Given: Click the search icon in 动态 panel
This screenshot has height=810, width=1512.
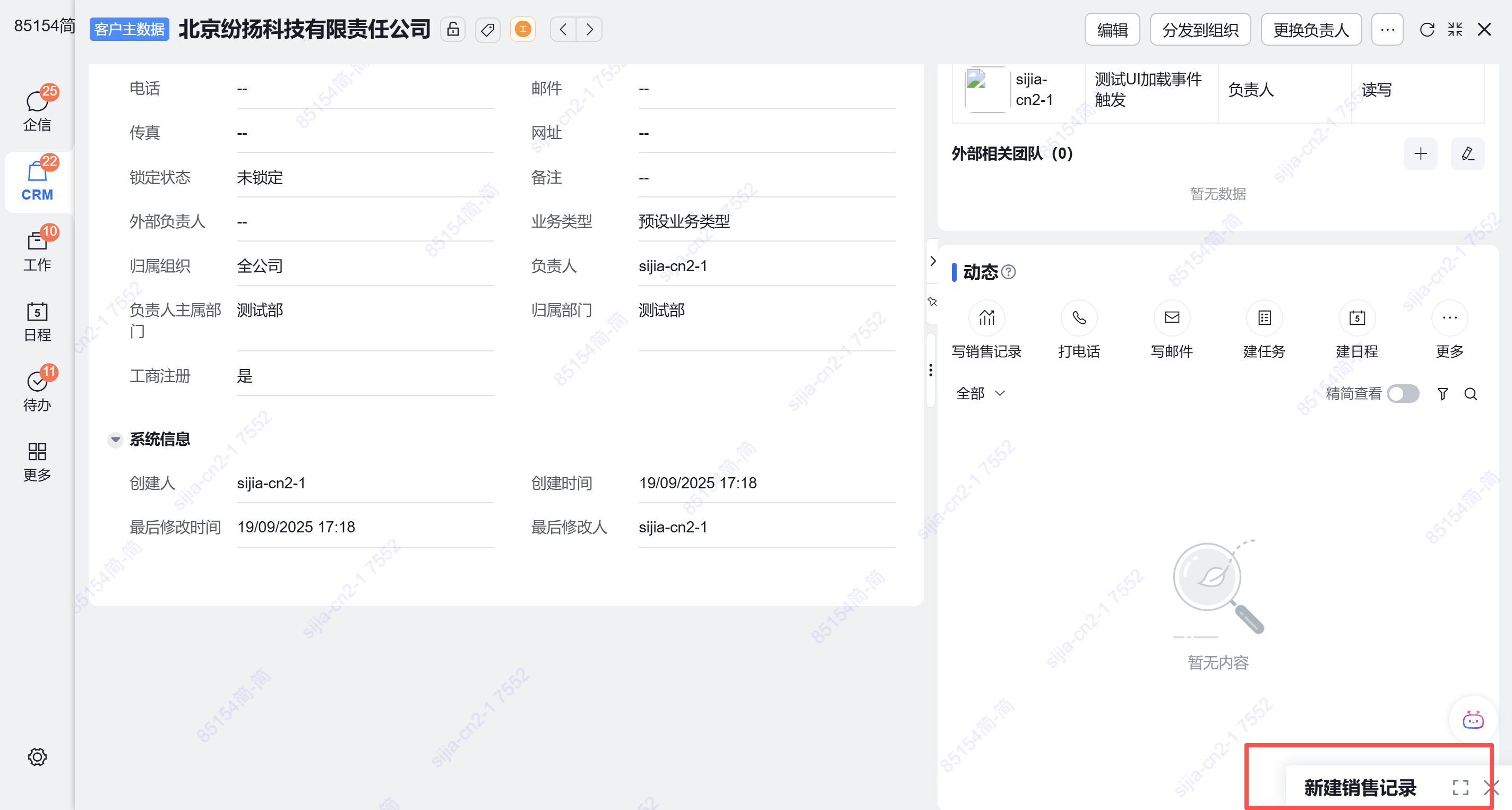Looking at the screenshot, I should pyautogui.click(x=1471, y=394).
